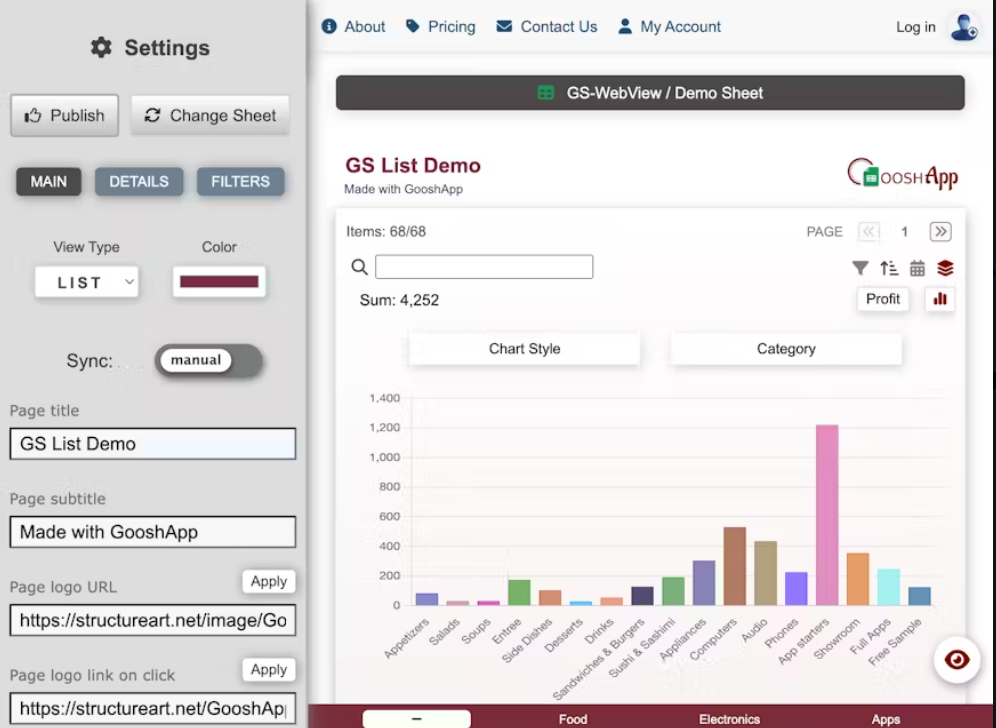Click the Sum: 4,252 text
The image size is (996, 728).
pos(400,300)
